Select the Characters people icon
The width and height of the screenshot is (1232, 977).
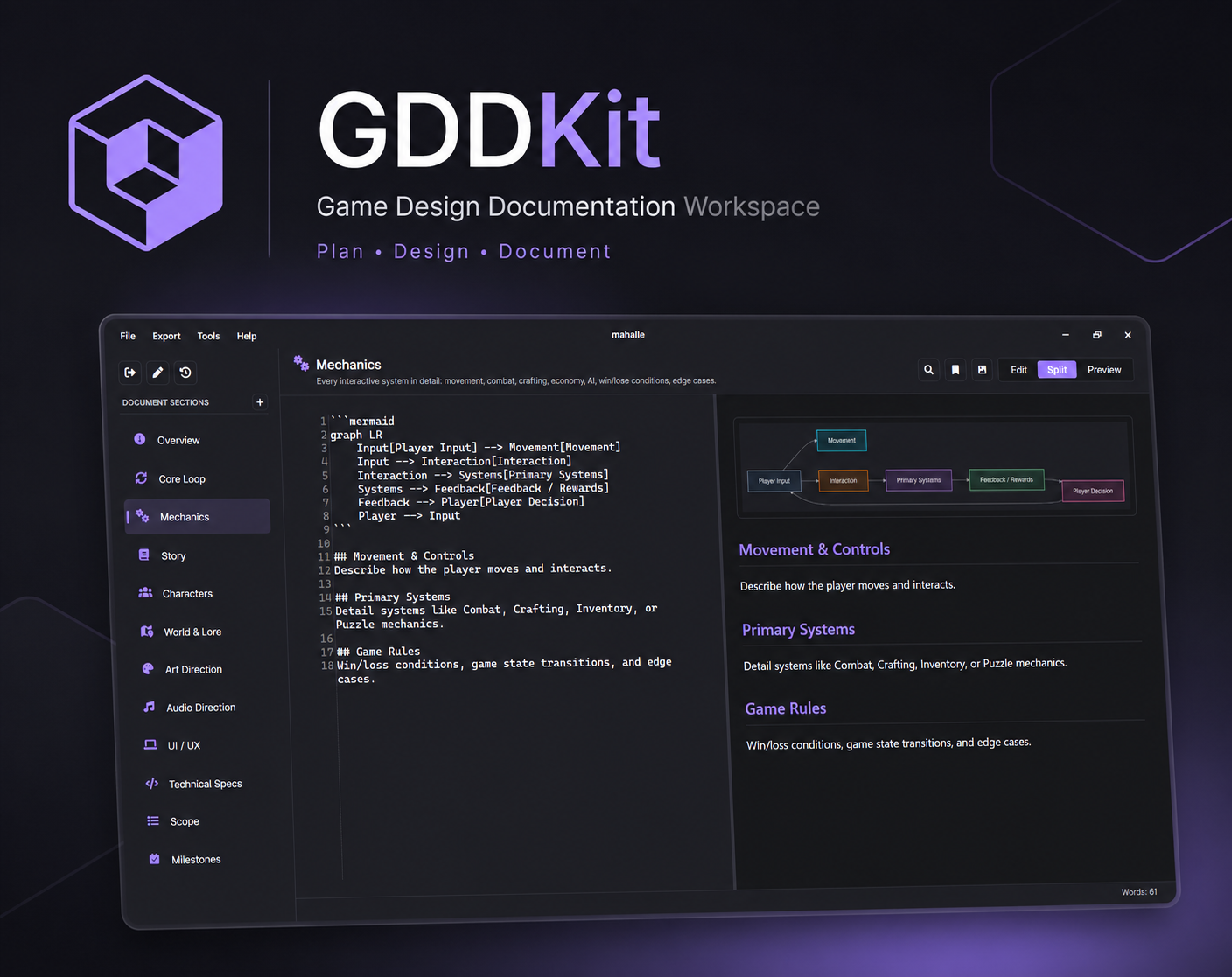tap(145, 593)
